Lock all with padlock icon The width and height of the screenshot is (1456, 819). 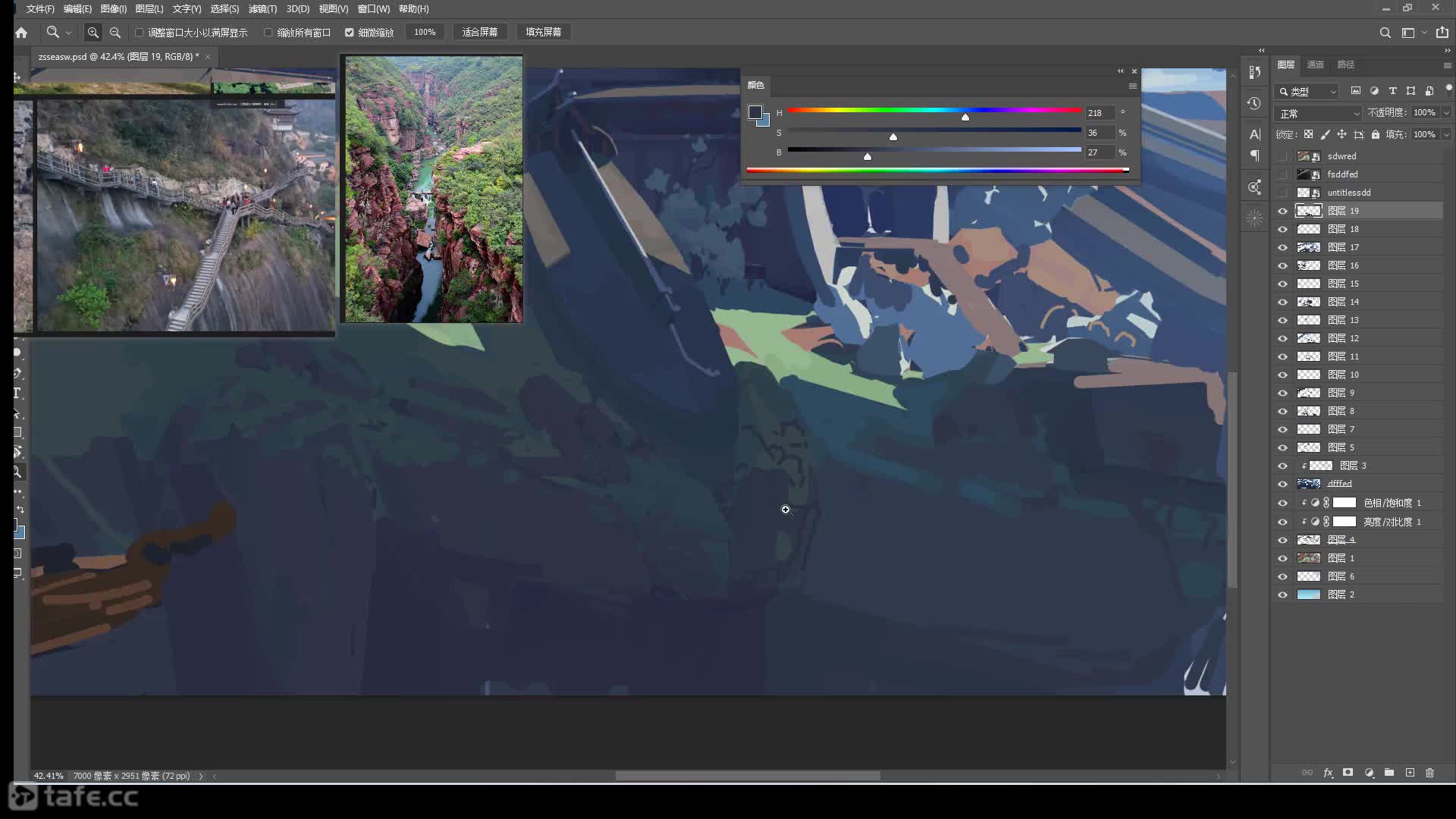(x=1376, y=134)
